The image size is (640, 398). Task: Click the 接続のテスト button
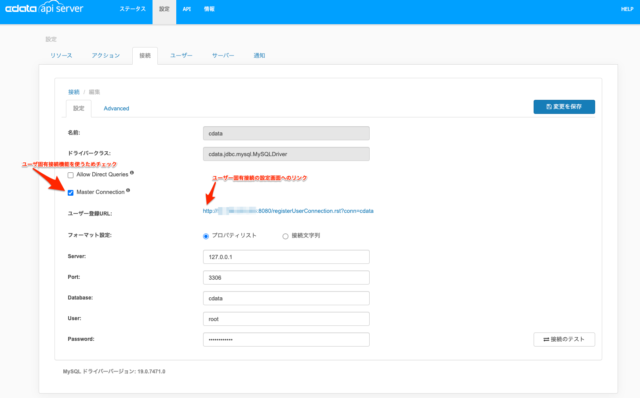pyautogui.click(x=564, y=339)
